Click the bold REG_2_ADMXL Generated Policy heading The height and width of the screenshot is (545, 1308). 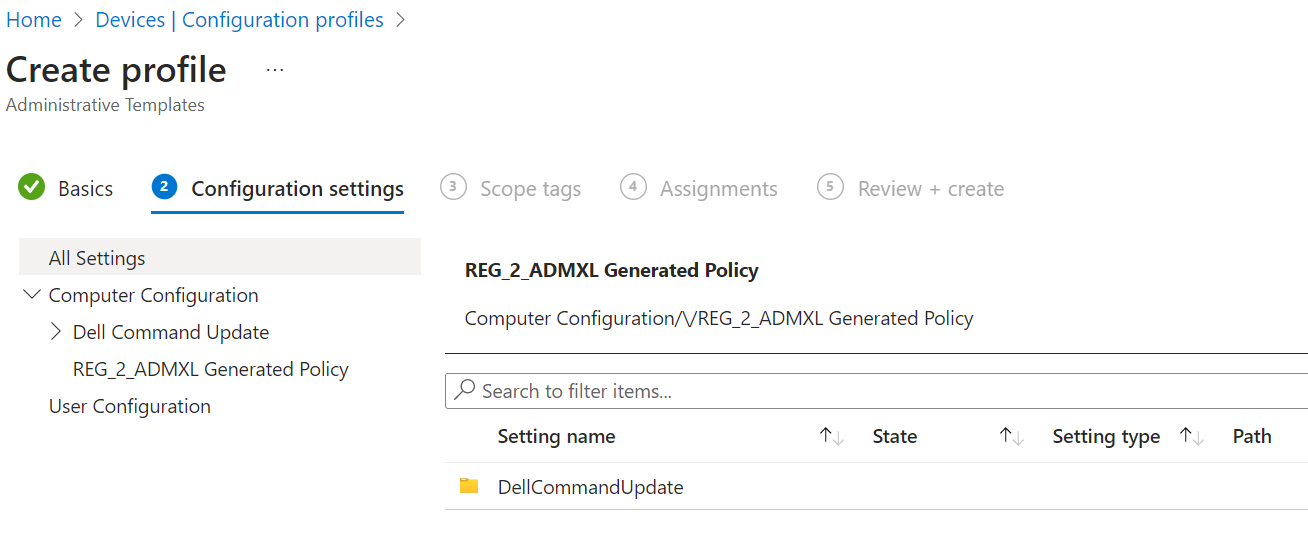(x=612, y=270)
